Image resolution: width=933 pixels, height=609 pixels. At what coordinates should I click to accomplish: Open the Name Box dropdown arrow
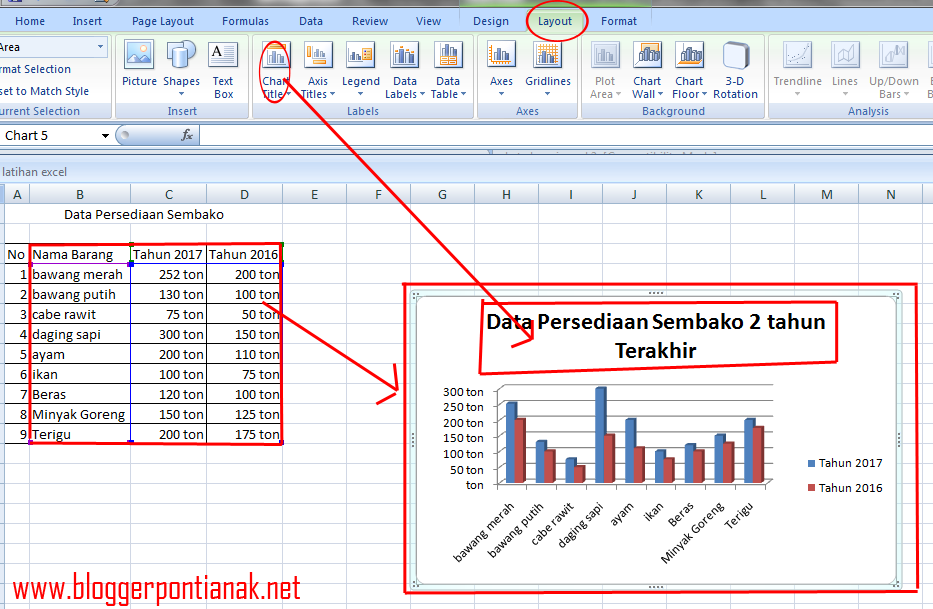[x=105, y=136]
